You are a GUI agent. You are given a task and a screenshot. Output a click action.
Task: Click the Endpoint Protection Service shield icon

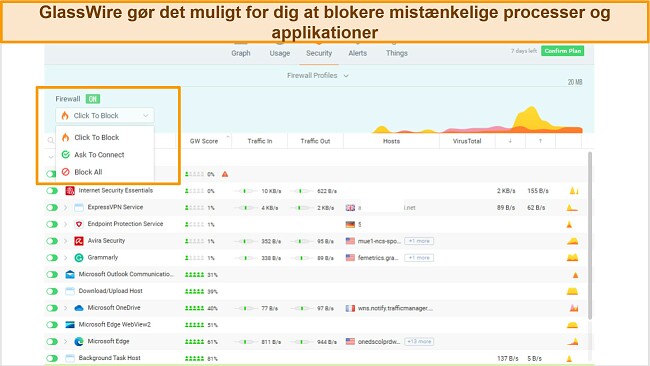click(x=79, y=224)
